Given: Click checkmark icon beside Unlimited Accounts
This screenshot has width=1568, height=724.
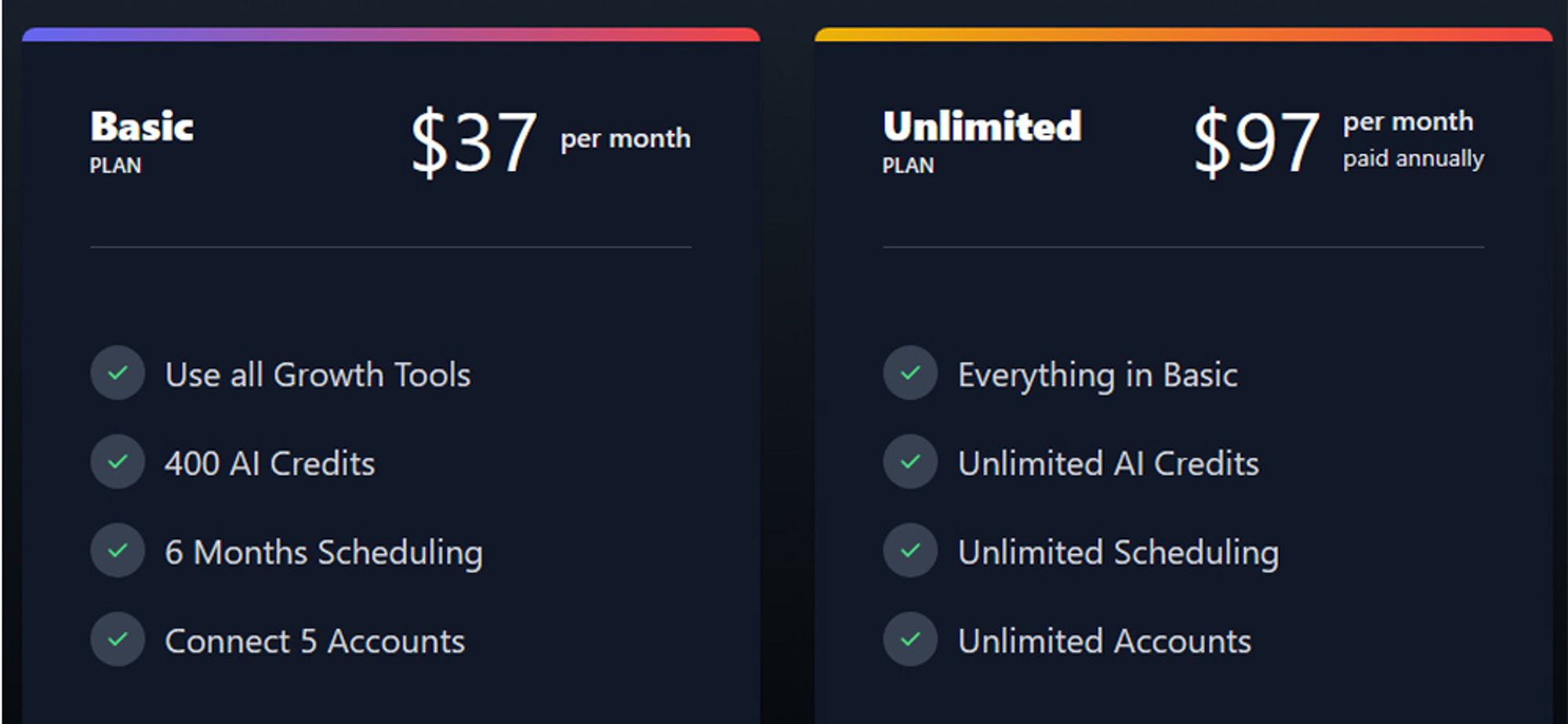Looking at the screenshot, I should click(910, 639).
